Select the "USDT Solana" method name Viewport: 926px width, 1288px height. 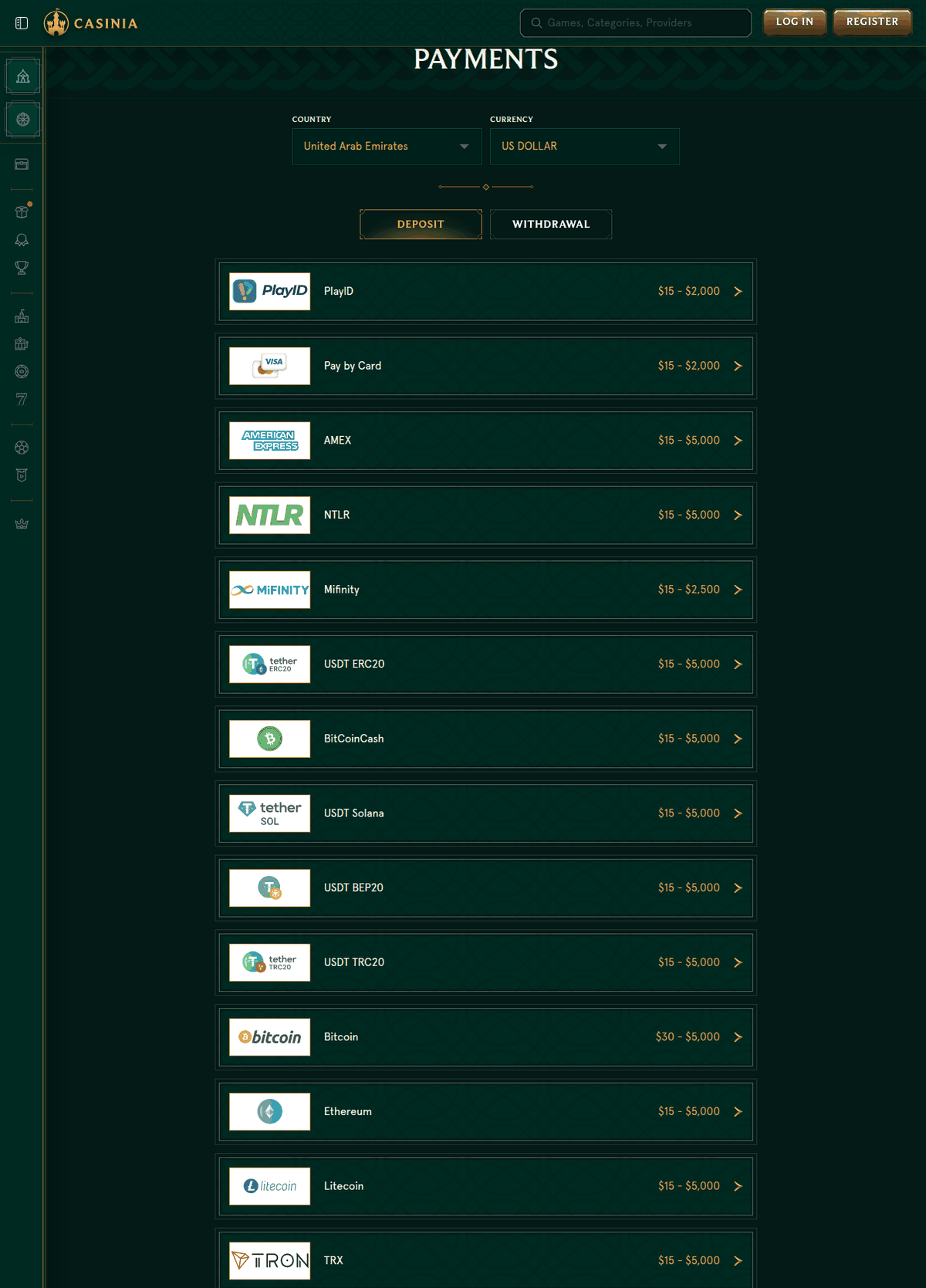point(354,813)
